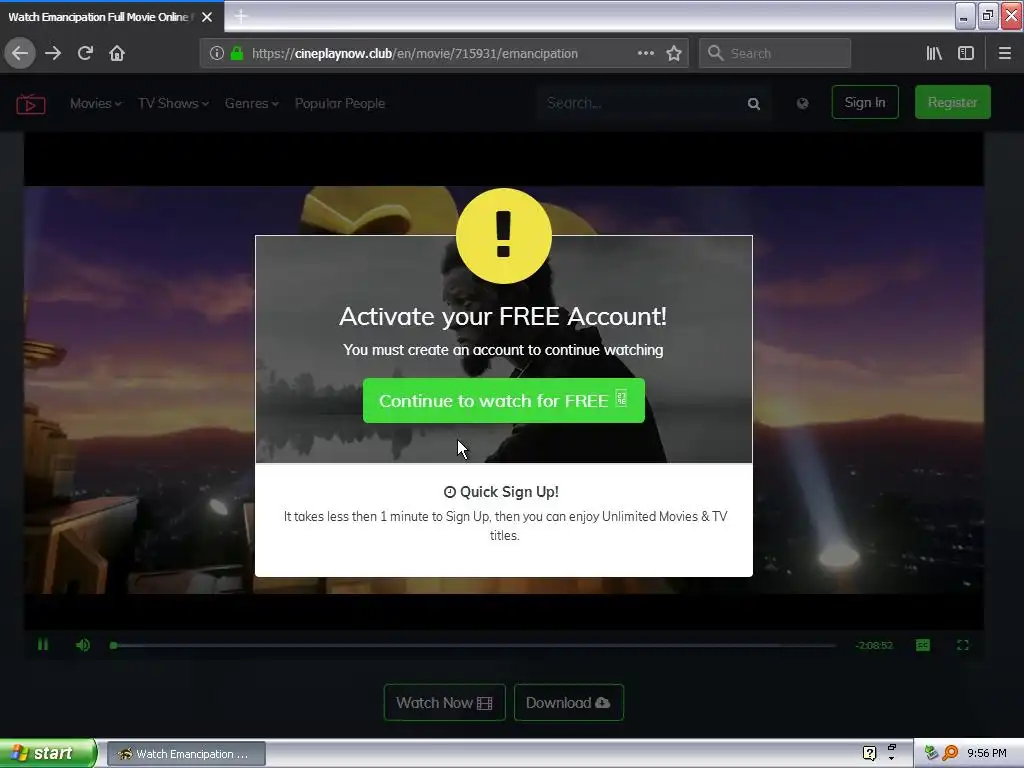Image resolution: width=1024 pixels, height=768 pixels.
Task: Open a new browser tab
Action: click(241, 16)
